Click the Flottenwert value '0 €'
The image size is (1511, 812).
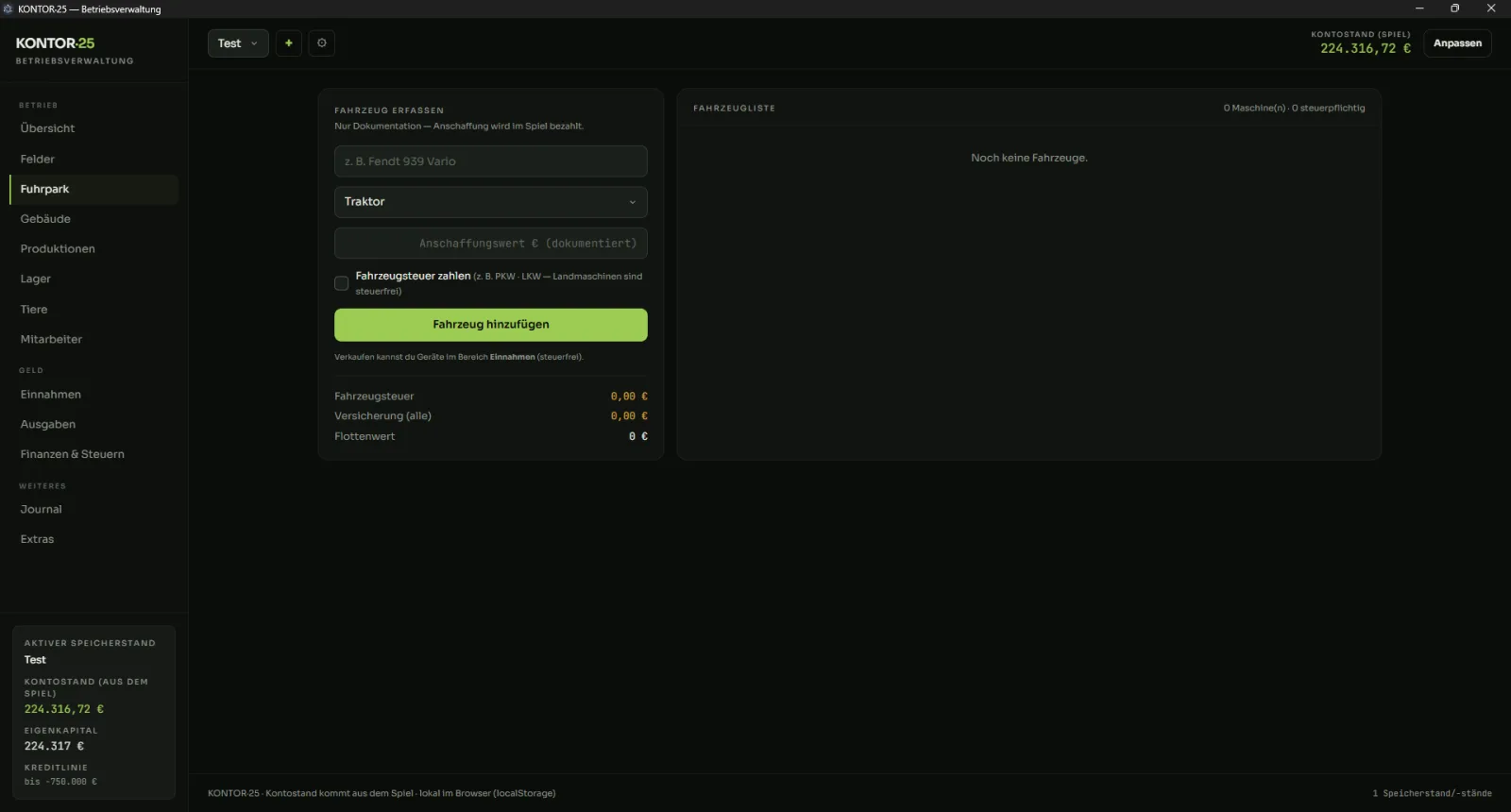click(x=638, y=436)
